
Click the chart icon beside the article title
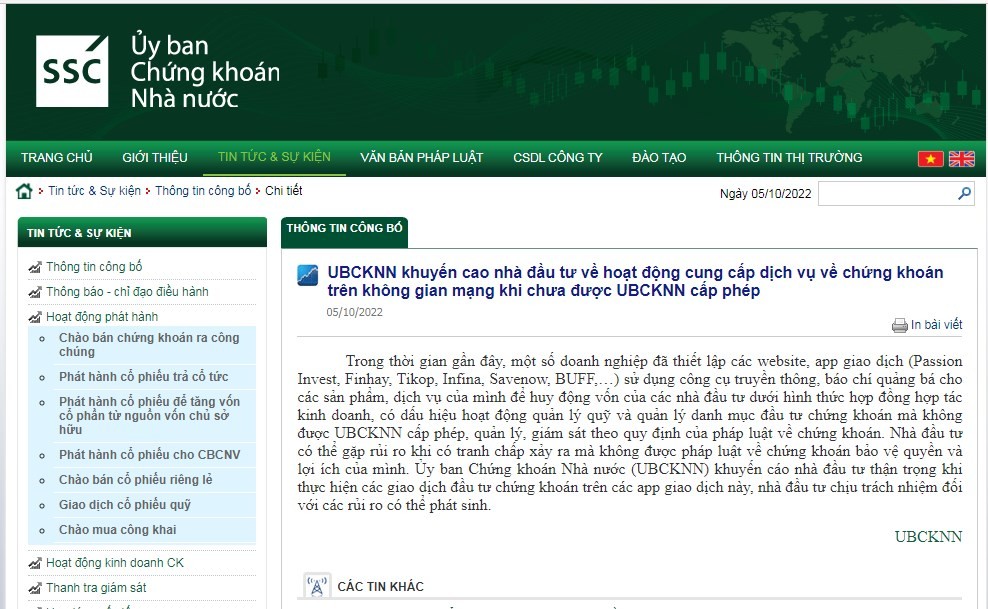(x=307, y=275)
